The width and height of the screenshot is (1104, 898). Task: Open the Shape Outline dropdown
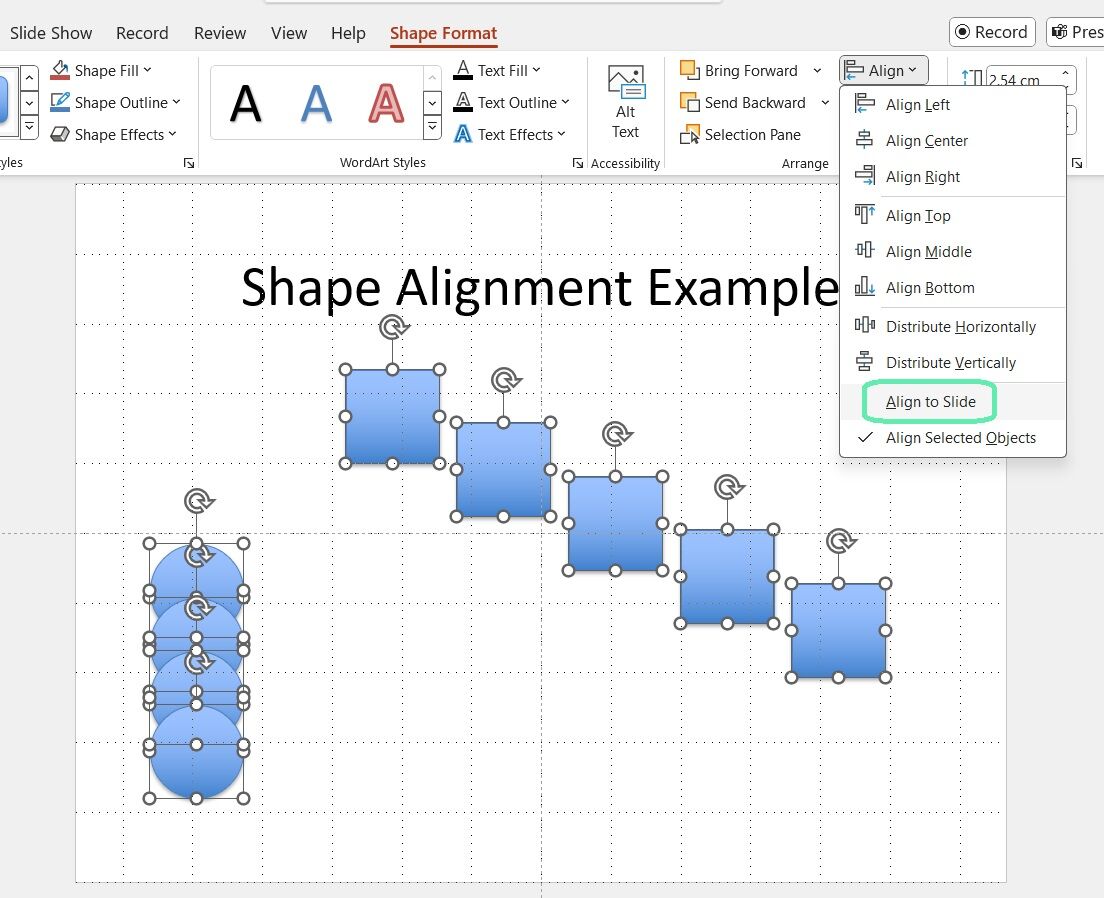tap(115, 103)
